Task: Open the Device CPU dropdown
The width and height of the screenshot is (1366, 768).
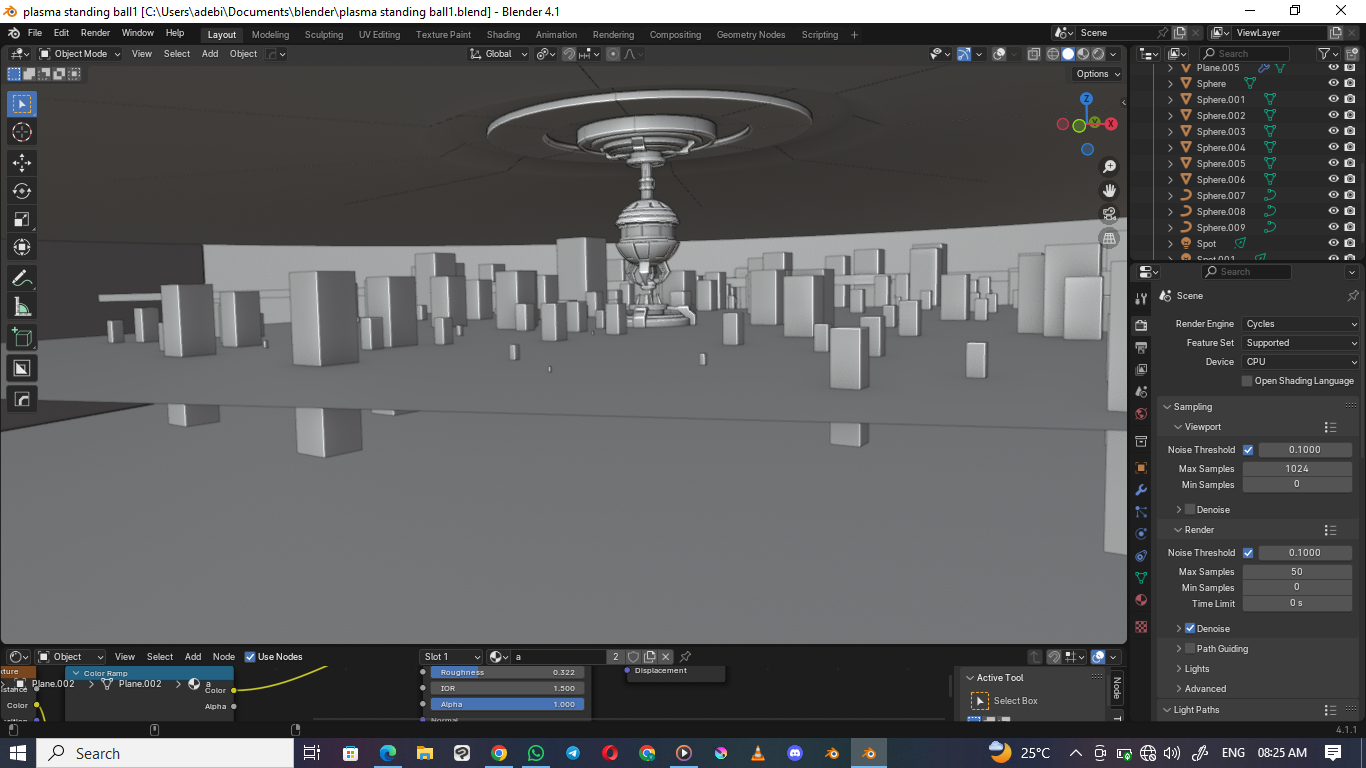Action: pyautogui.click(x=1301, y=362)
